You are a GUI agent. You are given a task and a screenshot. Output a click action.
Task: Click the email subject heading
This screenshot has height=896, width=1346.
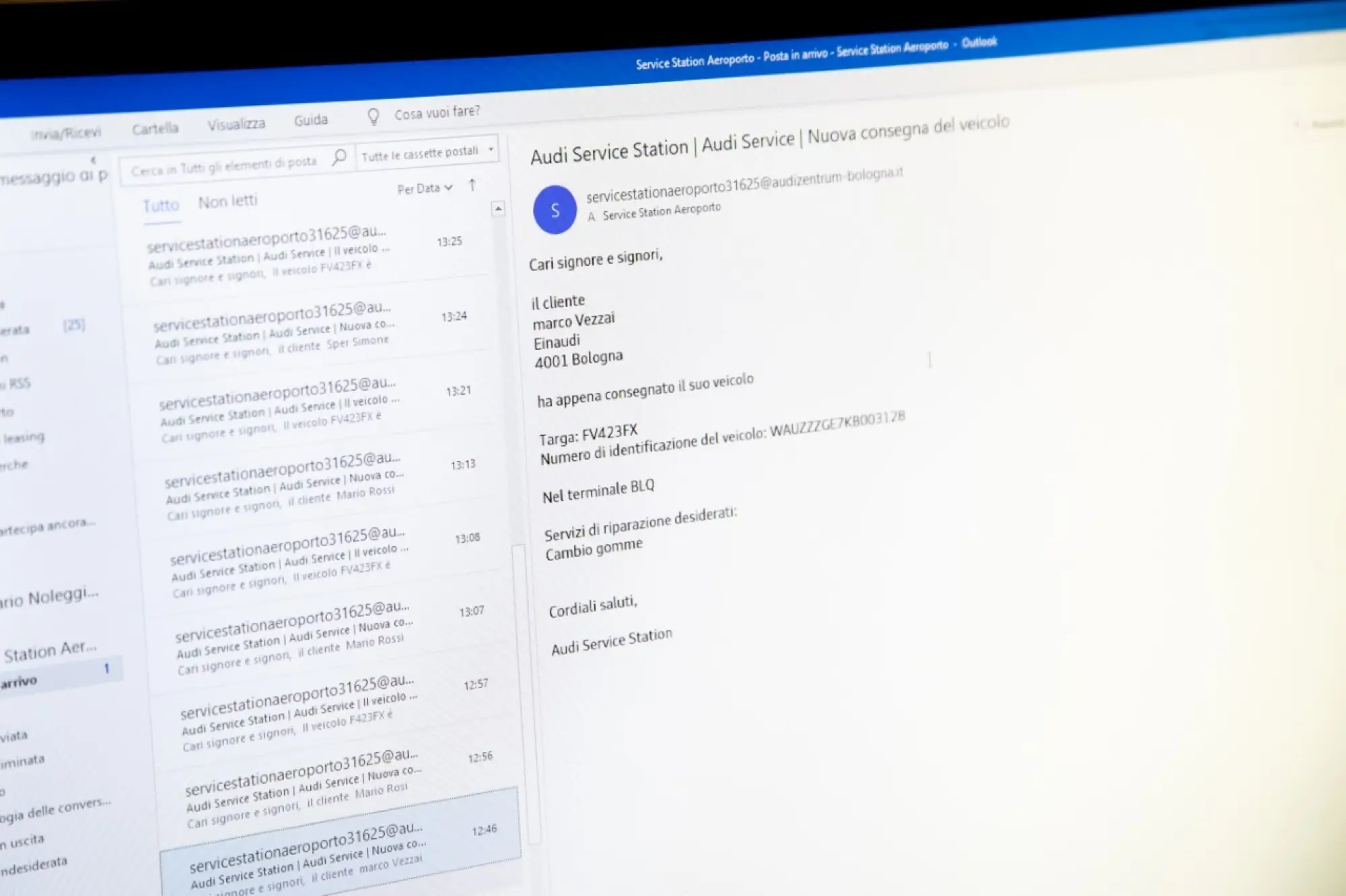point(770,140)
